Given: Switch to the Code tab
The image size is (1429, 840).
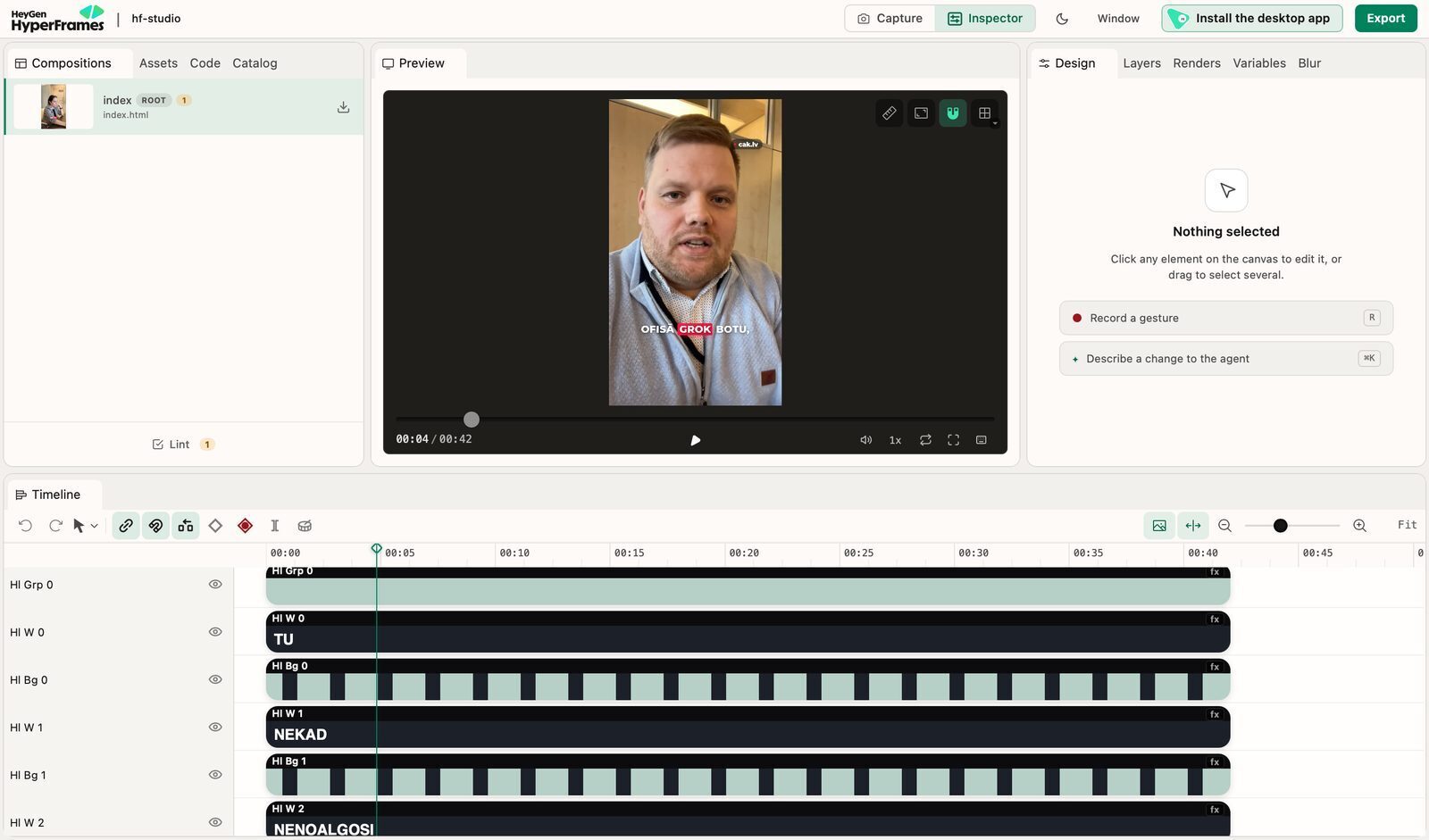Looking at the screenshot, I should tap(205, 63).
